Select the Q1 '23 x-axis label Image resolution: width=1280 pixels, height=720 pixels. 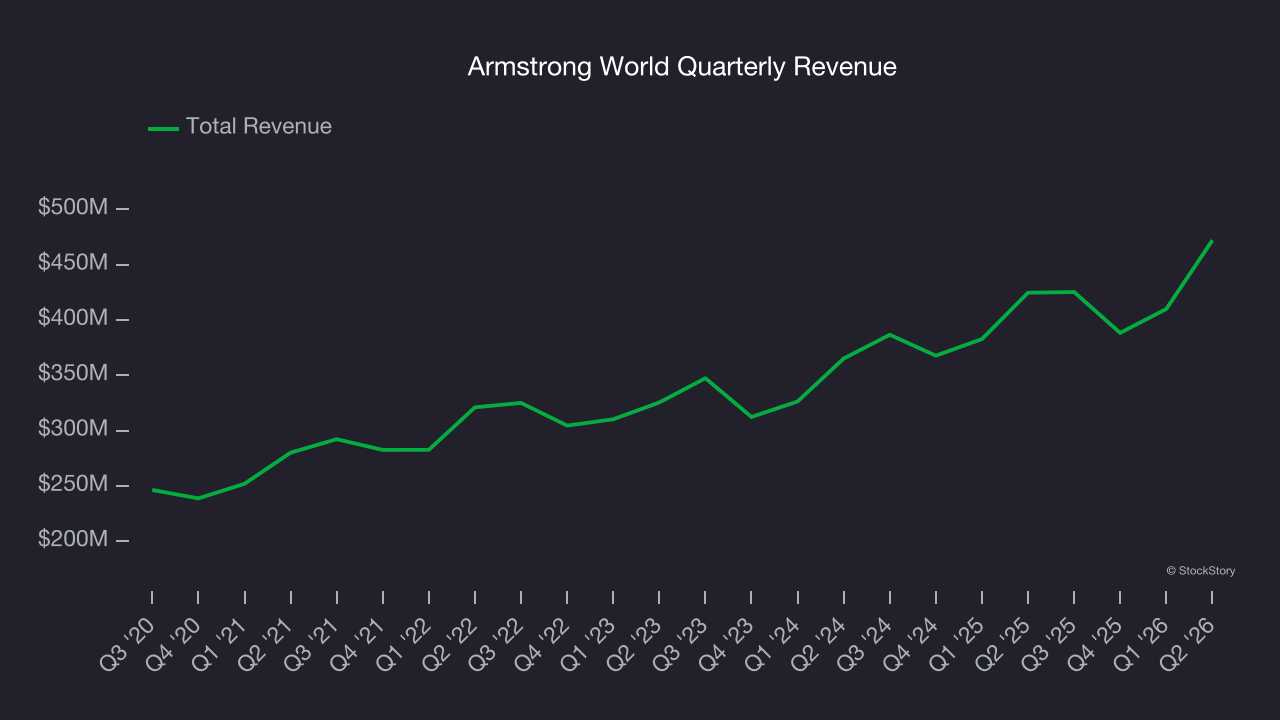(x=588, y=644)
